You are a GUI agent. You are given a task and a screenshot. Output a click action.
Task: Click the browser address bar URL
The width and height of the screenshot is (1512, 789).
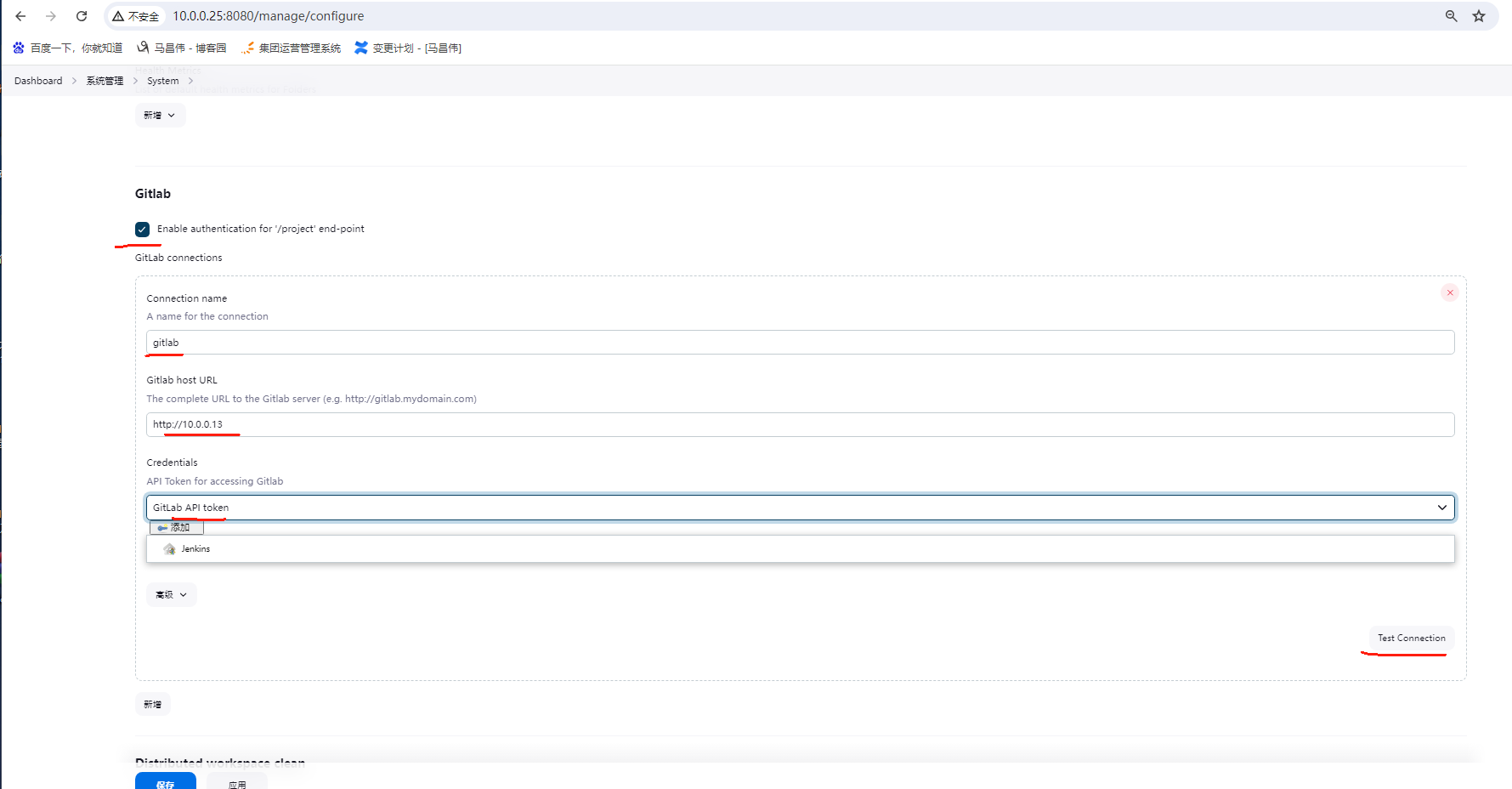(x=269, y=16)
